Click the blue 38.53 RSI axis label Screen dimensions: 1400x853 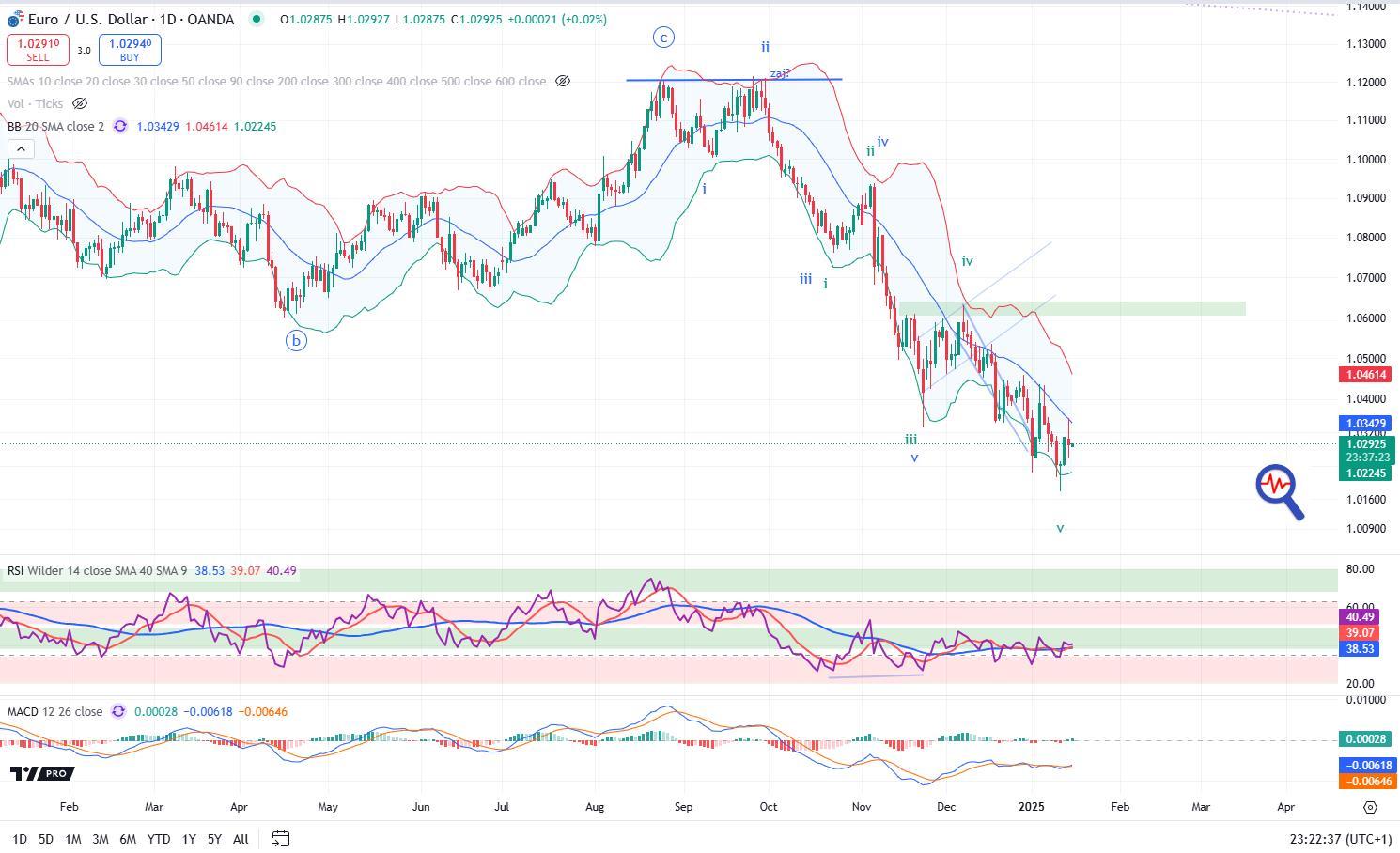click(x=1361, y=649)
